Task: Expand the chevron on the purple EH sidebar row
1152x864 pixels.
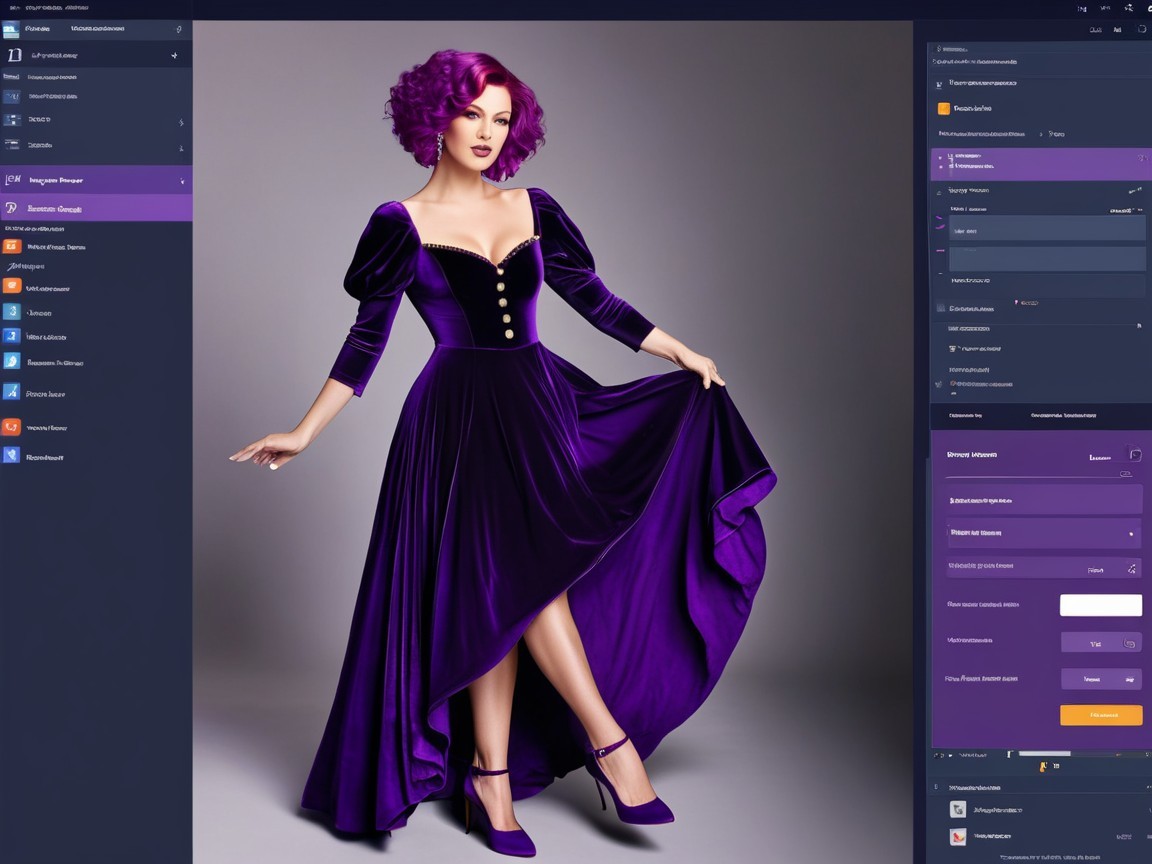Action: click(x=182, y=181)
